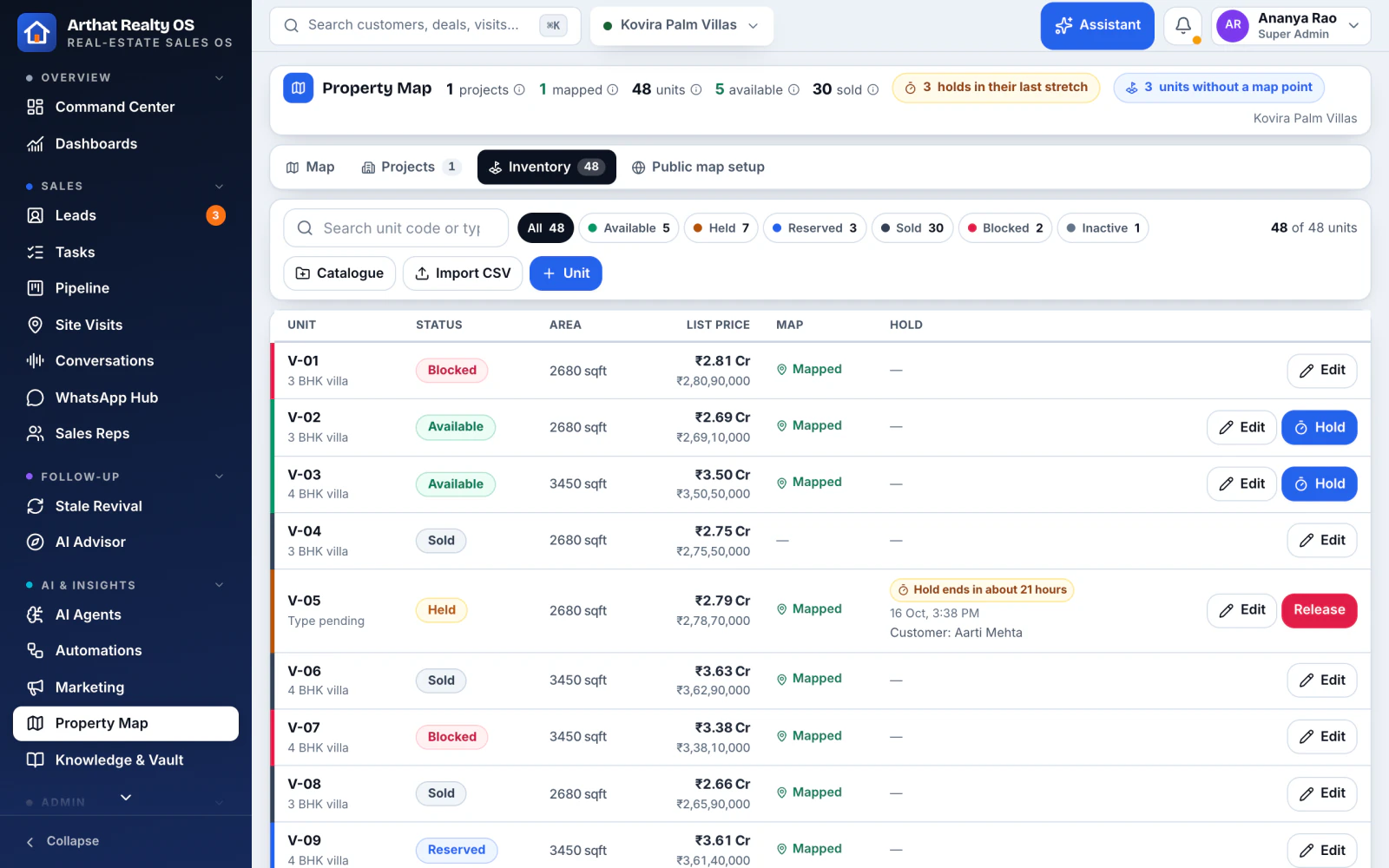
Task: Open AI Agents in sidebar
Action: [126, 615]
